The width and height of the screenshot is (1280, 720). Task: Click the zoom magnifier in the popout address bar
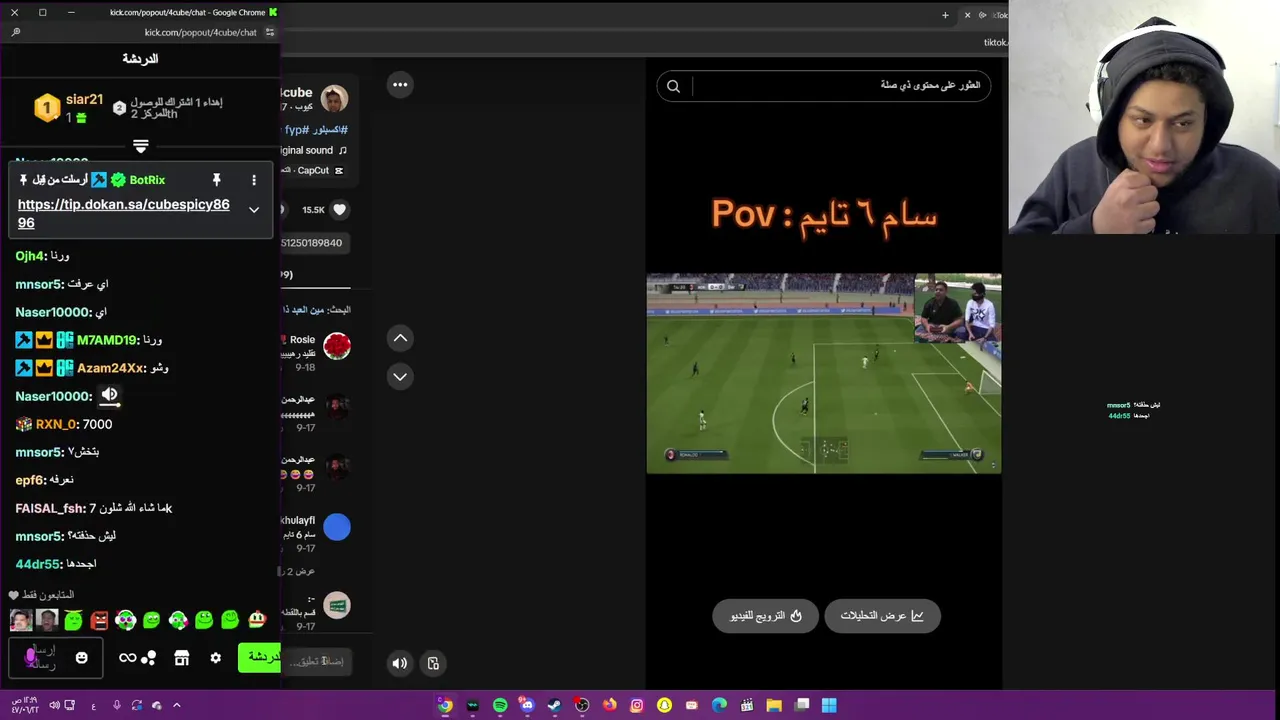click(x=16, y=32)
